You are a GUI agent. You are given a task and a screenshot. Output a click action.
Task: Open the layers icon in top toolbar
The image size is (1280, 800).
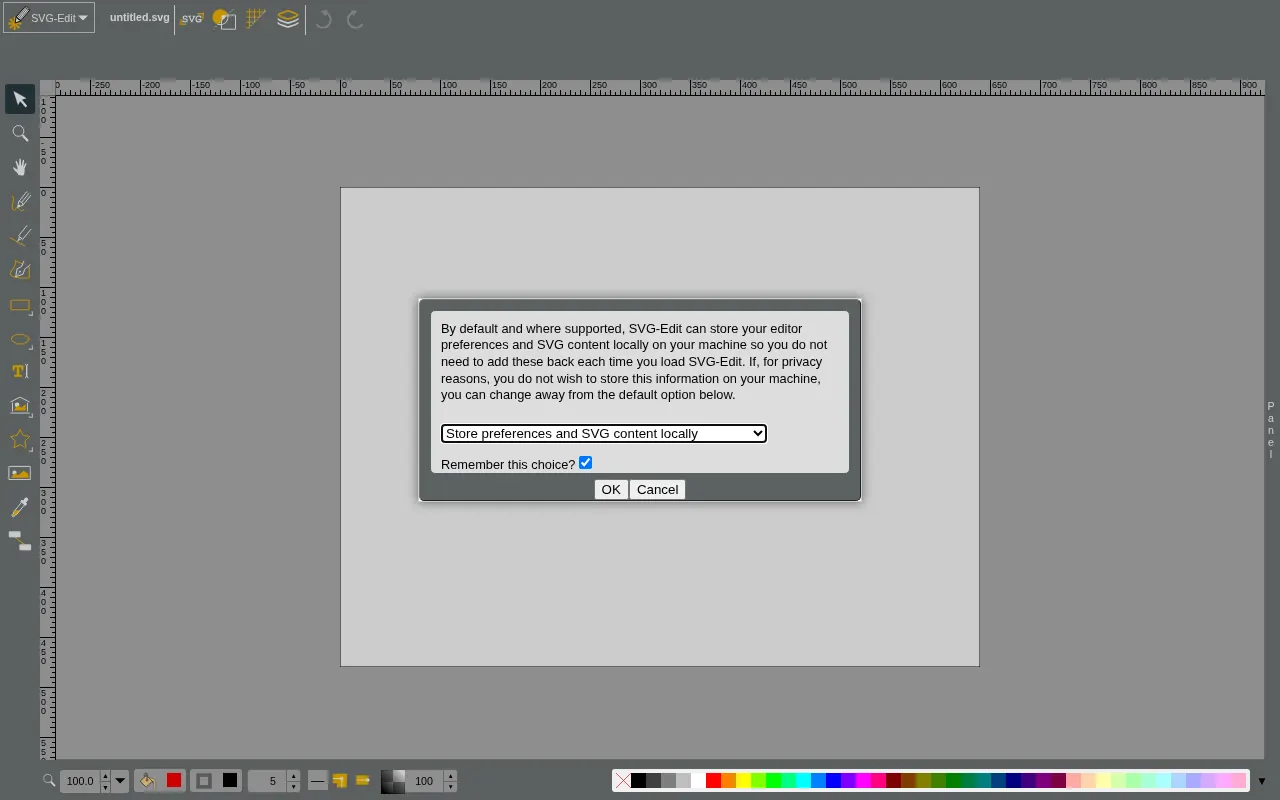288,18
